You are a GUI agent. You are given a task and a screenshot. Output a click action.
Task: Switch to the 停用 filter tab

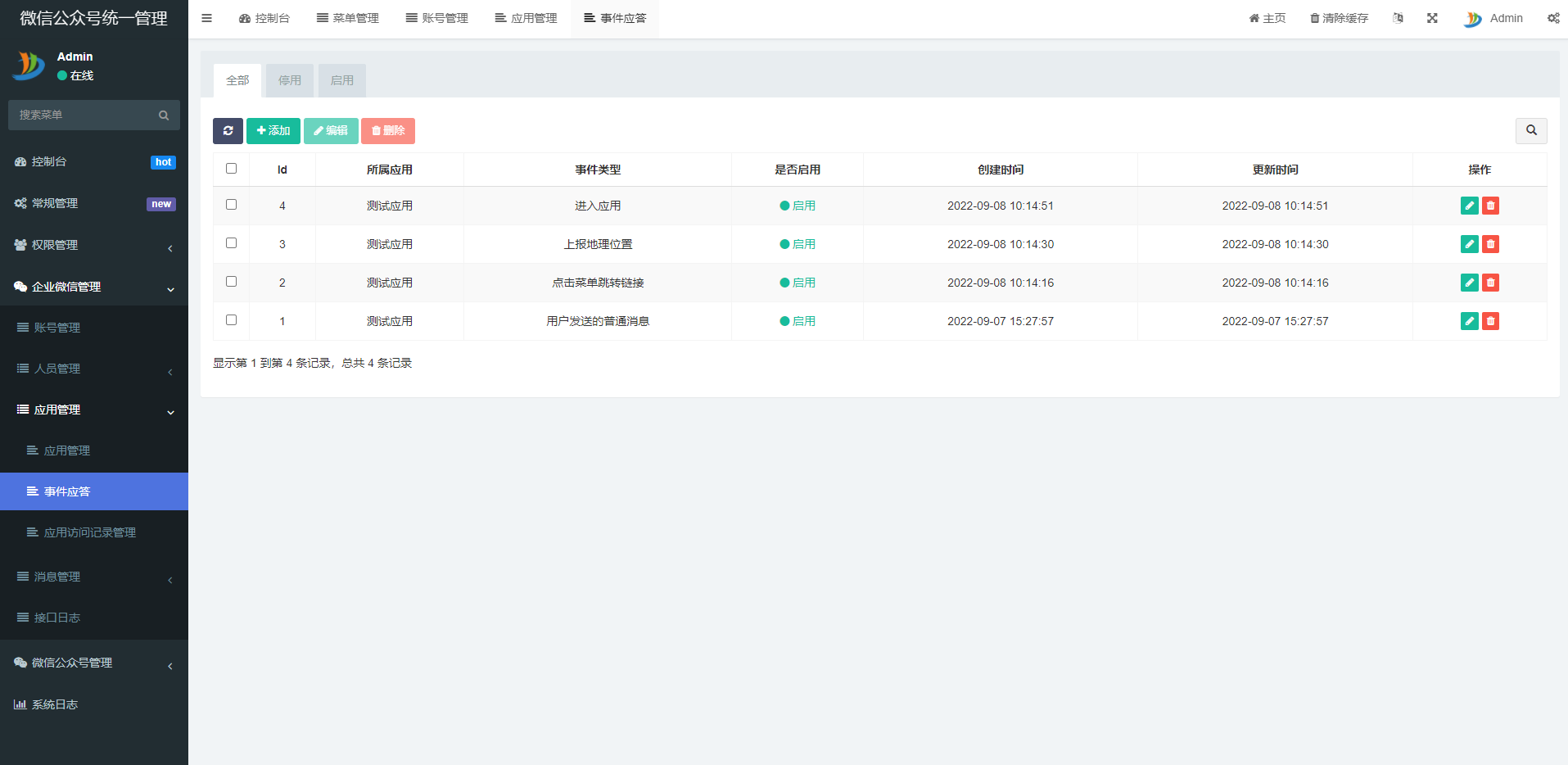[289, 80]
